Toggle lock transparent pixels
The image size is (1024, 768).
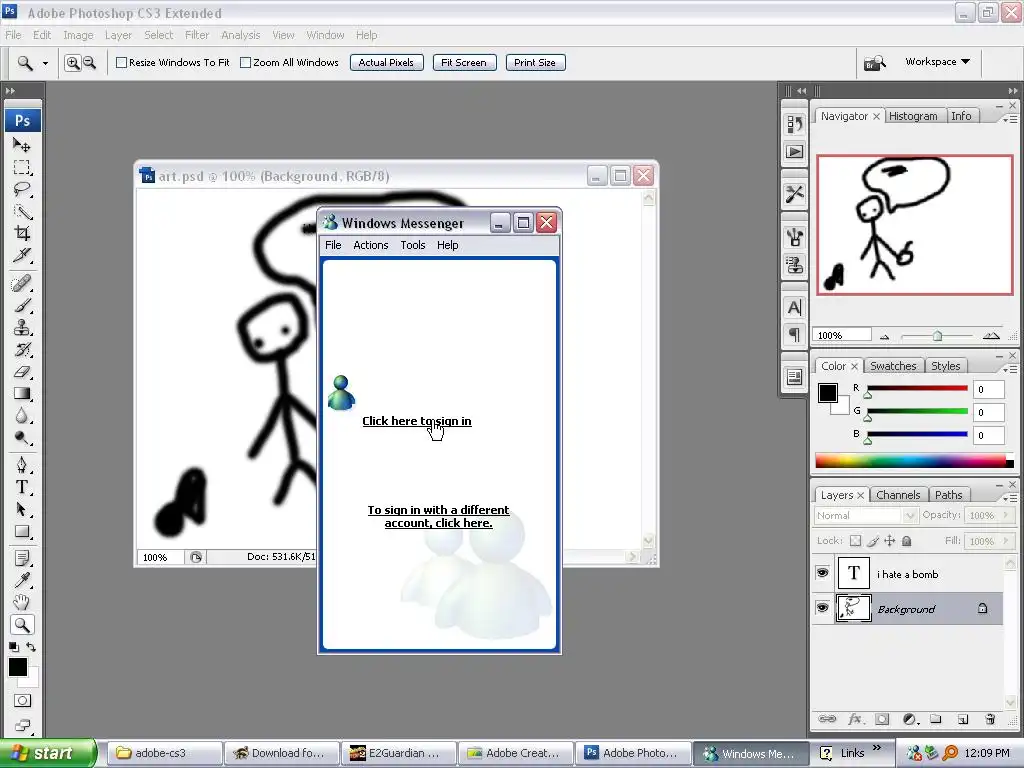click(x=856, y=541)
